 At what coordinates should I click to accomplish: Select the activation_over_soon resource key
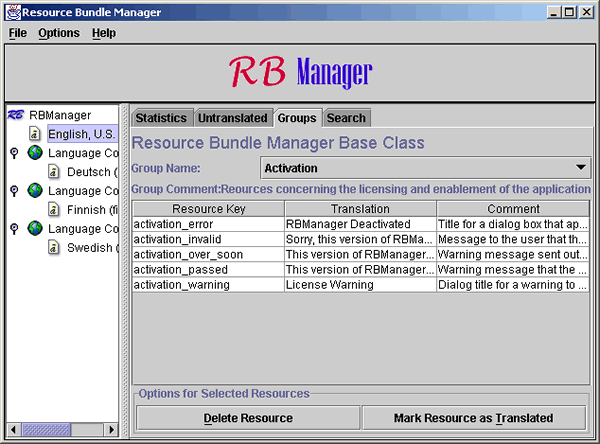208,255
